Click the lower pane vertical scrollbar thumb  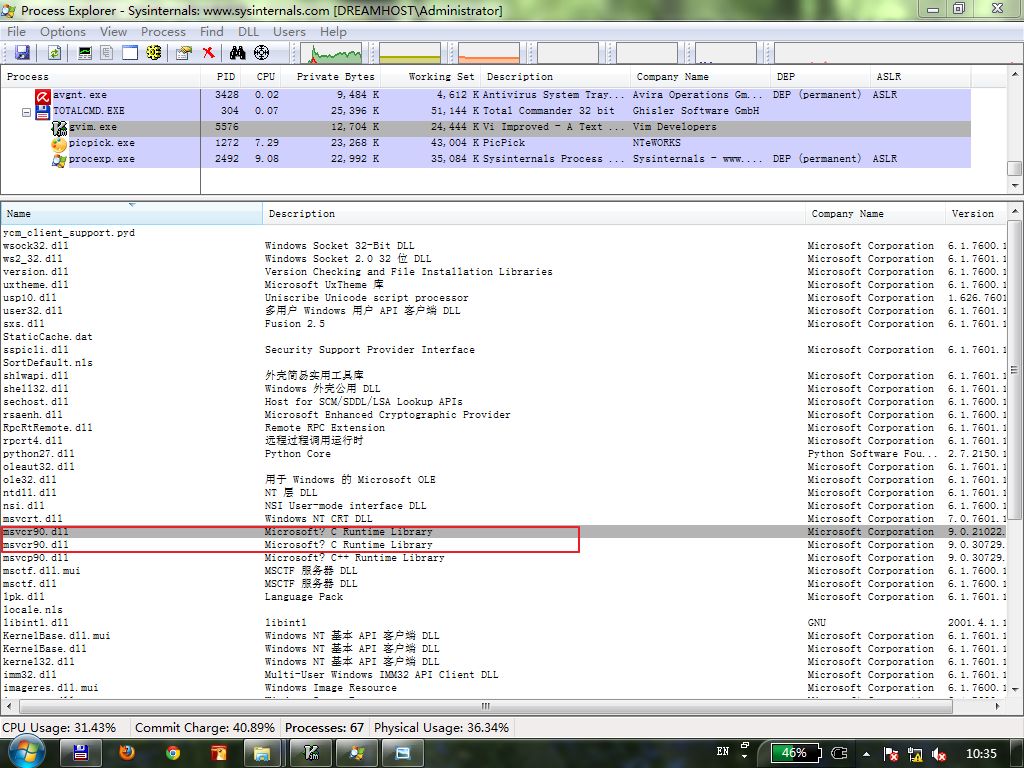[x=1014, y=371]
